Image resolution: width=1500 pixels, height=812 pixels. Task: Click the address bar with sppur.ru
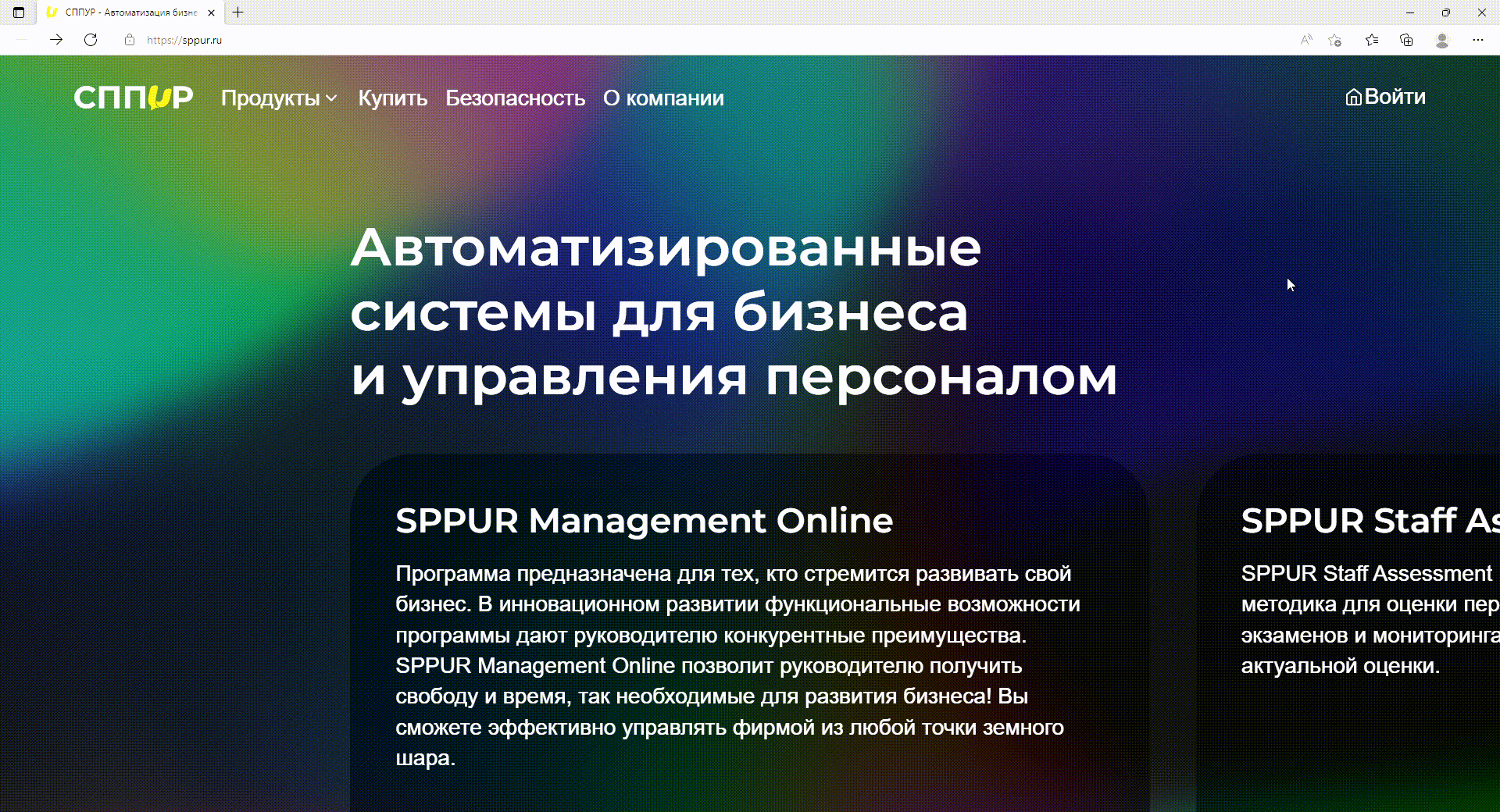point(703,40)
